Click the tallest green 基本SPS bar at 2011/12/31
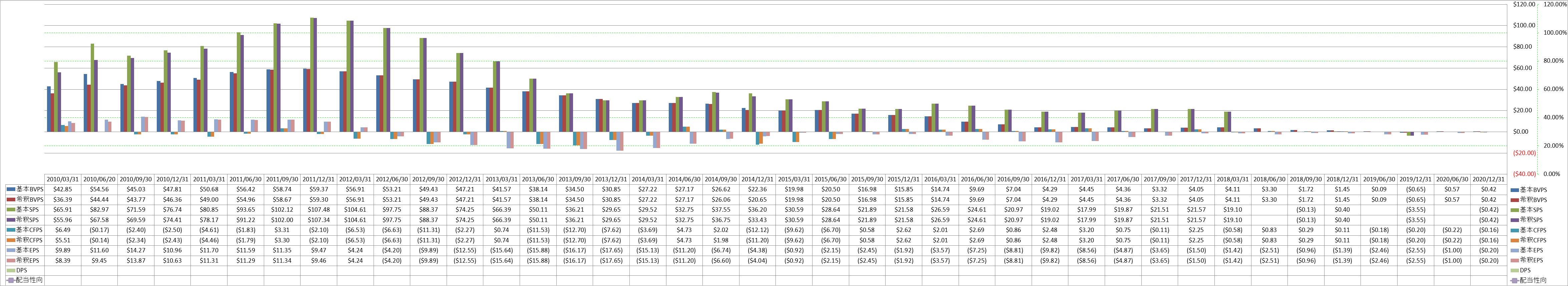1568x286 pixels. [x=312, y=74]
